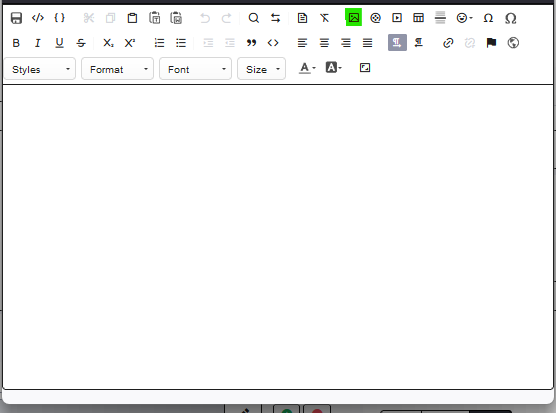Screen dimensions: 556x413
Task: Open the text color picker
Action: click(307, 68)
